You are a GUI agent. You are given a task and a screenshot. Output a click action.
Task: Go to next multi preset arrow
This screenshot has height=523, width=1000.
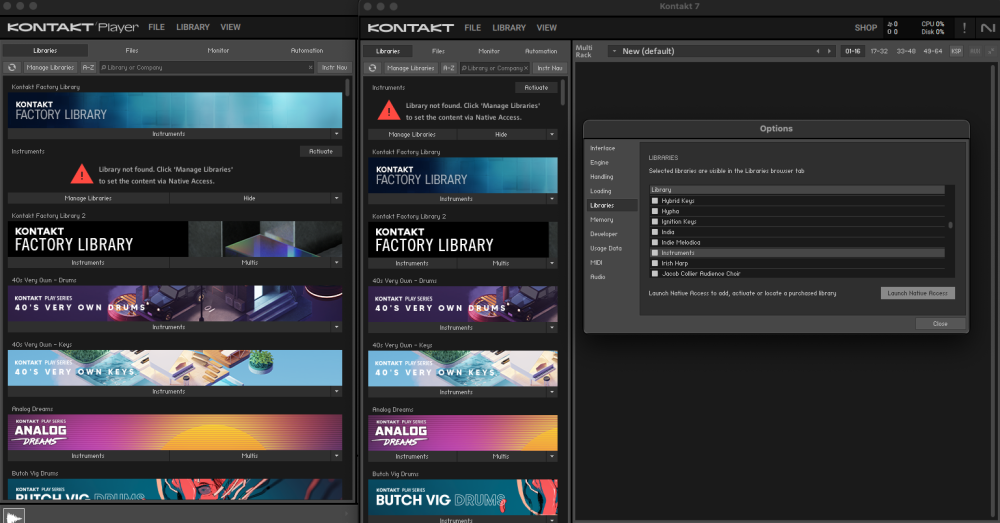[829, 51]
